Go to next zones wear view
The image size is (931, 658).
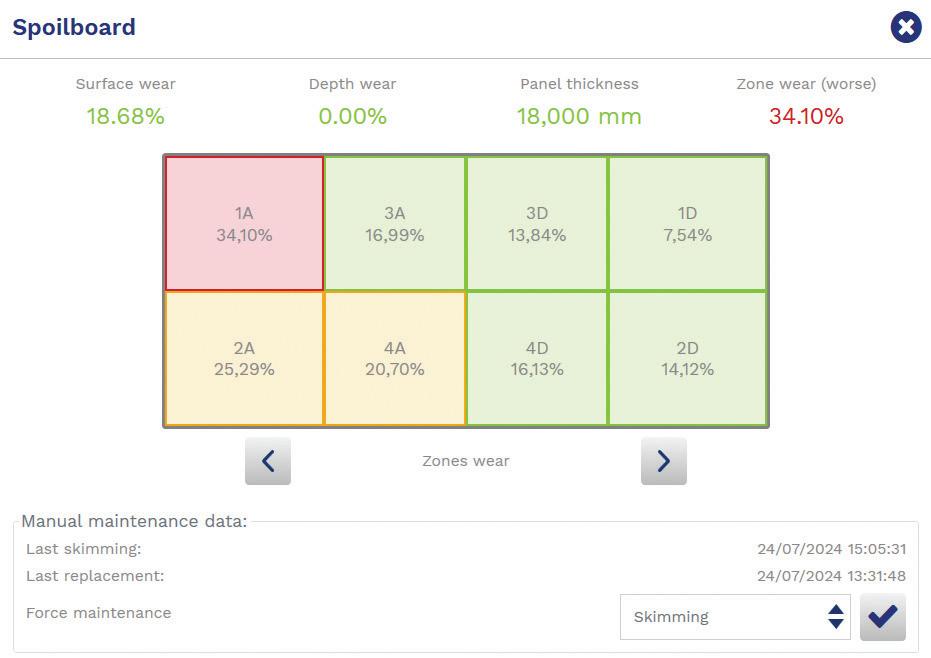663,461
